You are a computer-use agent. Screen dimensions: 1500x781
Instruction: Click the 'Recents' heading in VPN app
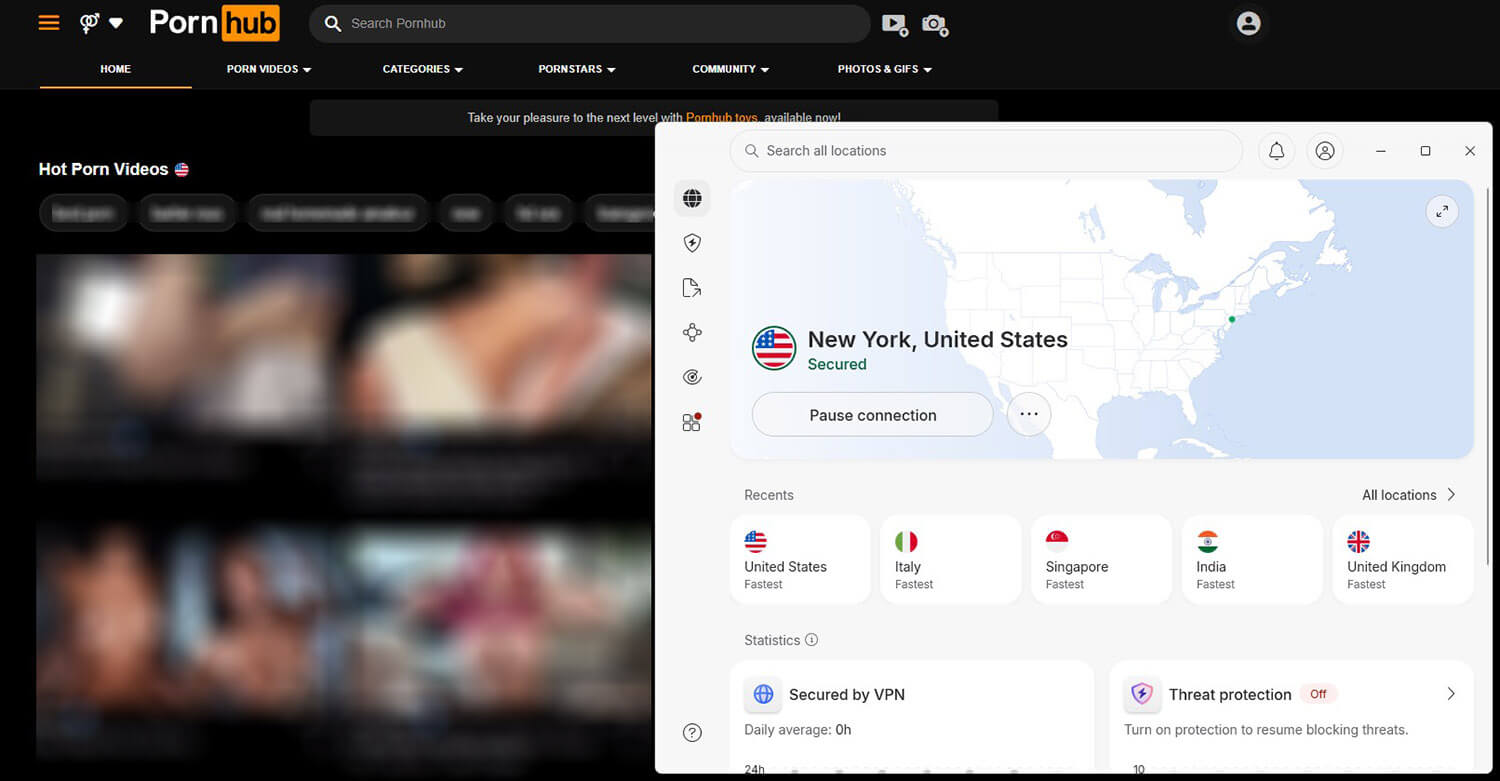click(x=769, y=495)
